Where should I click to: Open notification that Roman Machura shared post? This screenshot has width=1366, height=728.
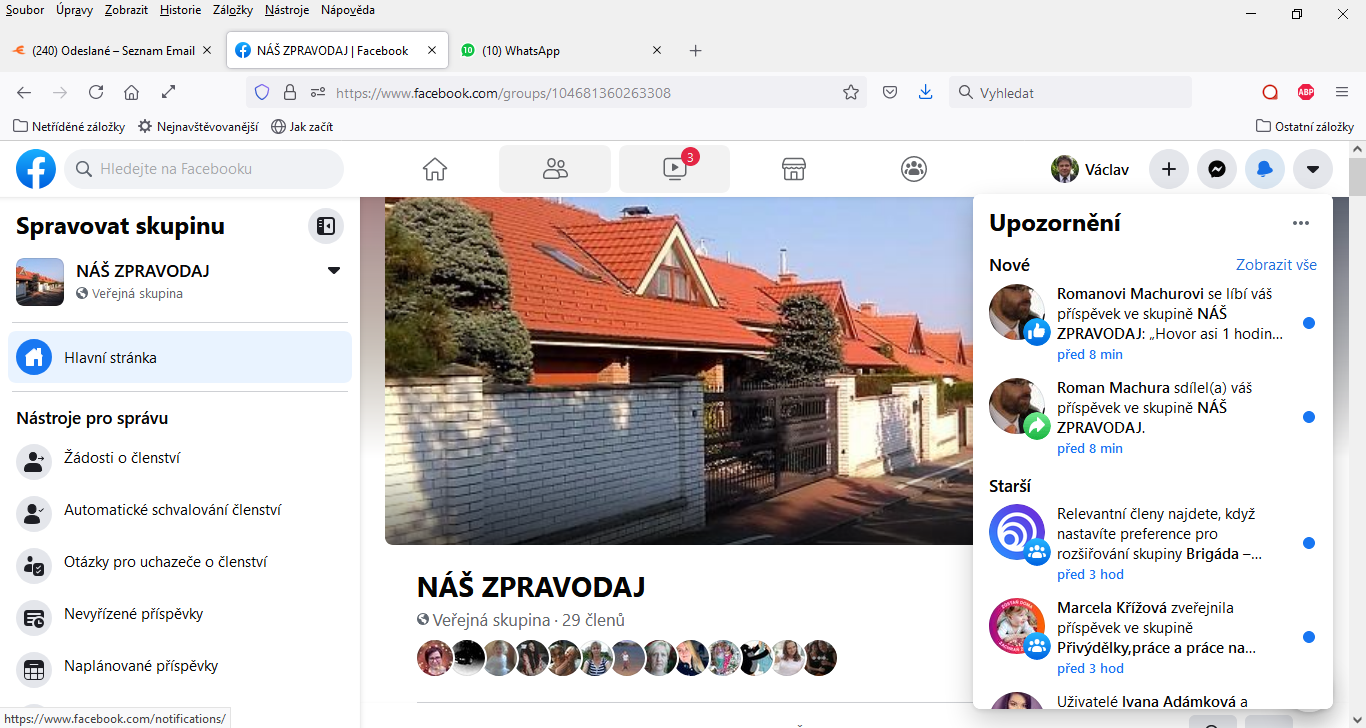coord(1152,417)
